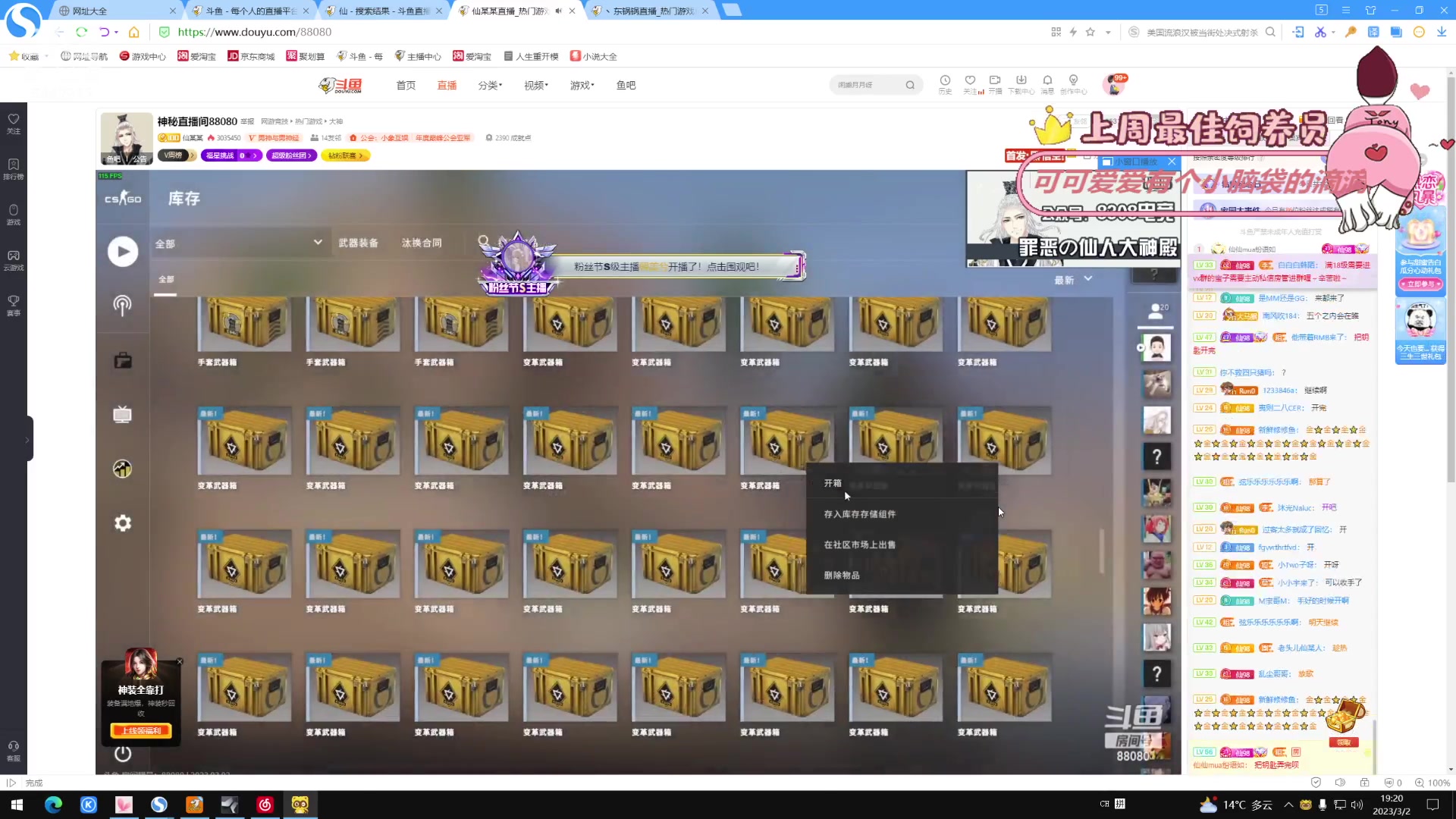Close the 神装全靠打 ad popup
This screenshot has height=819, width=1456.
point(180,661)
